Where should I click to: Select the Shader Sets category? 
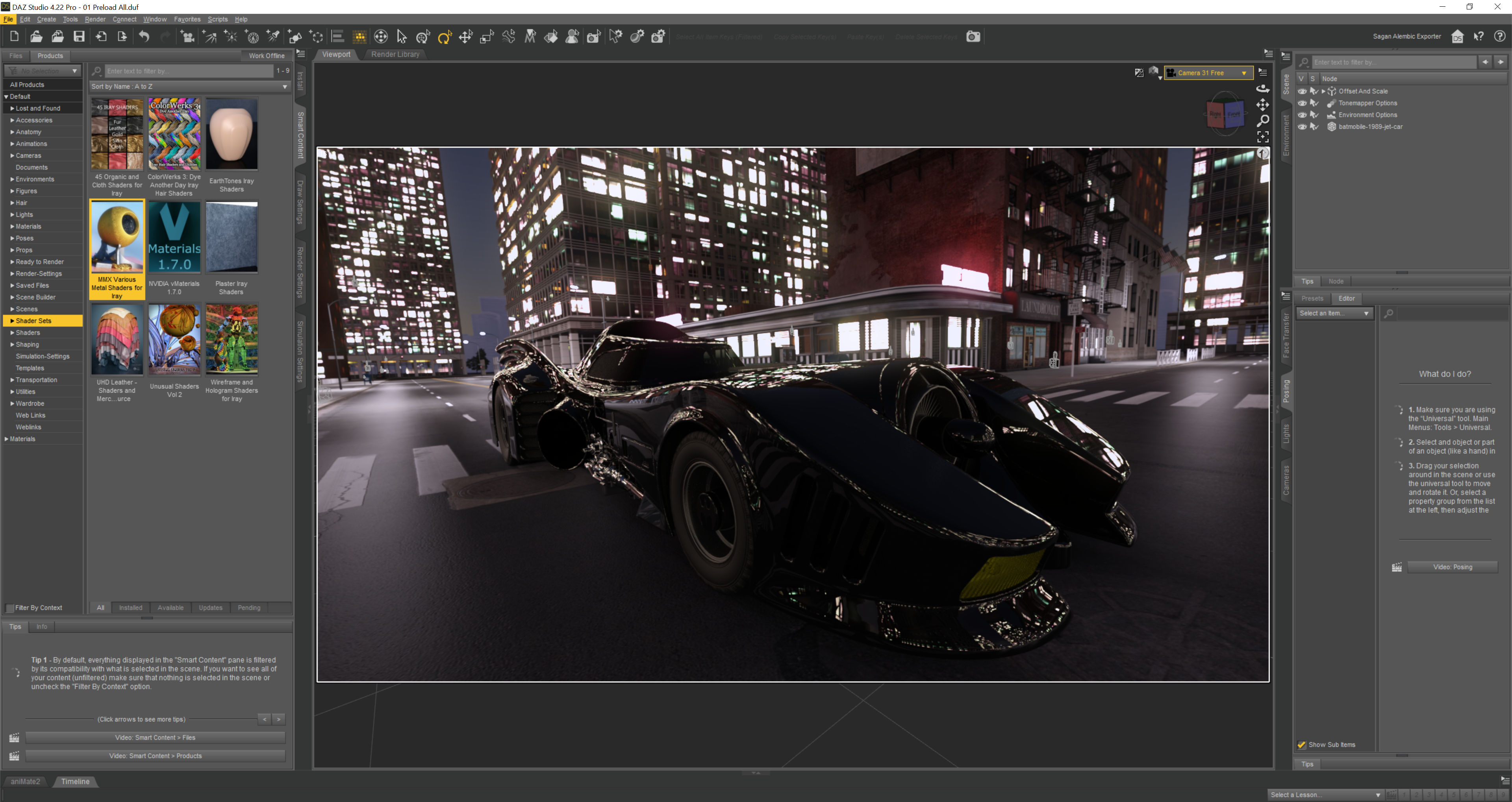[42, 321]
